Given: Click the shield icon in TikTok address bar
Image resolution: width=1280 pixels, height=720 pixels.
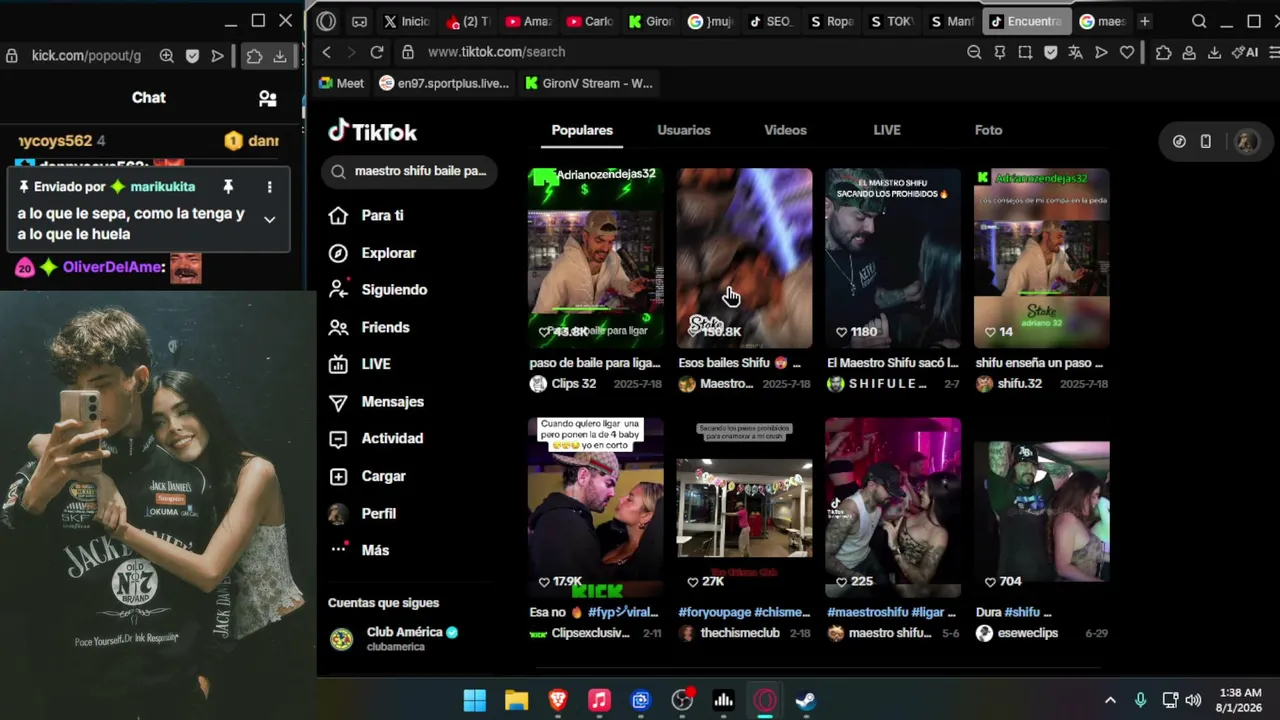Looking at the screenshot, I should 1050,53.
